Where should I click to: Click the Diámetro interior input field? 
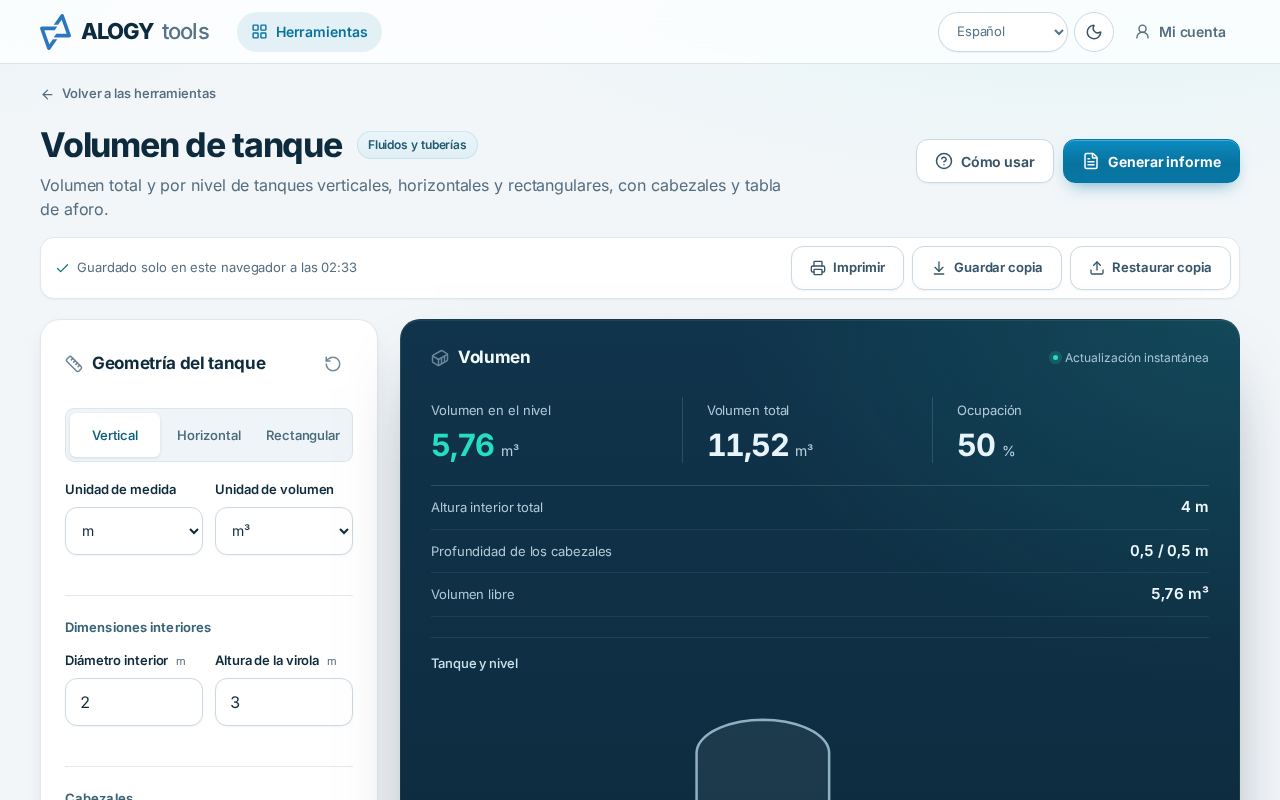tap(134, 702)
